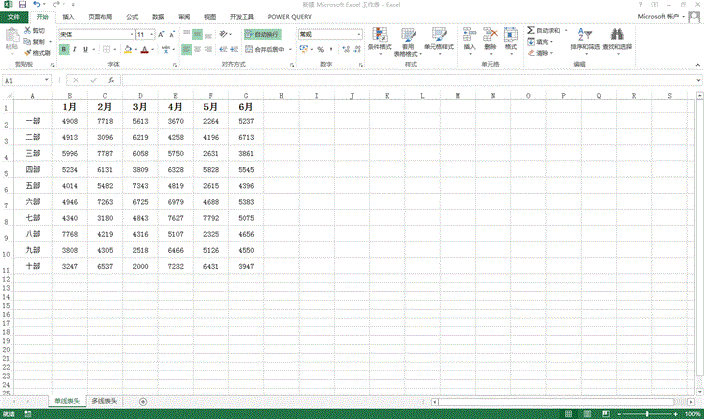Click the AutoSum (自动求和) sigma icon
Image resolution: width=704 pixels, height=419 pixels.
531,32
